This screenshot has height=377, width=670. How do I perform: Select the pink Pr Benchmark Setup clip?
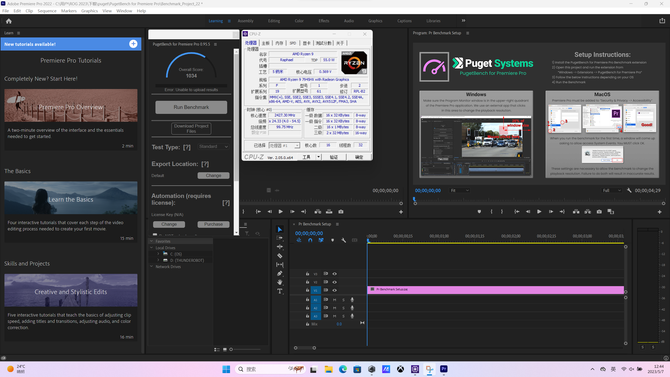(496, 290)
